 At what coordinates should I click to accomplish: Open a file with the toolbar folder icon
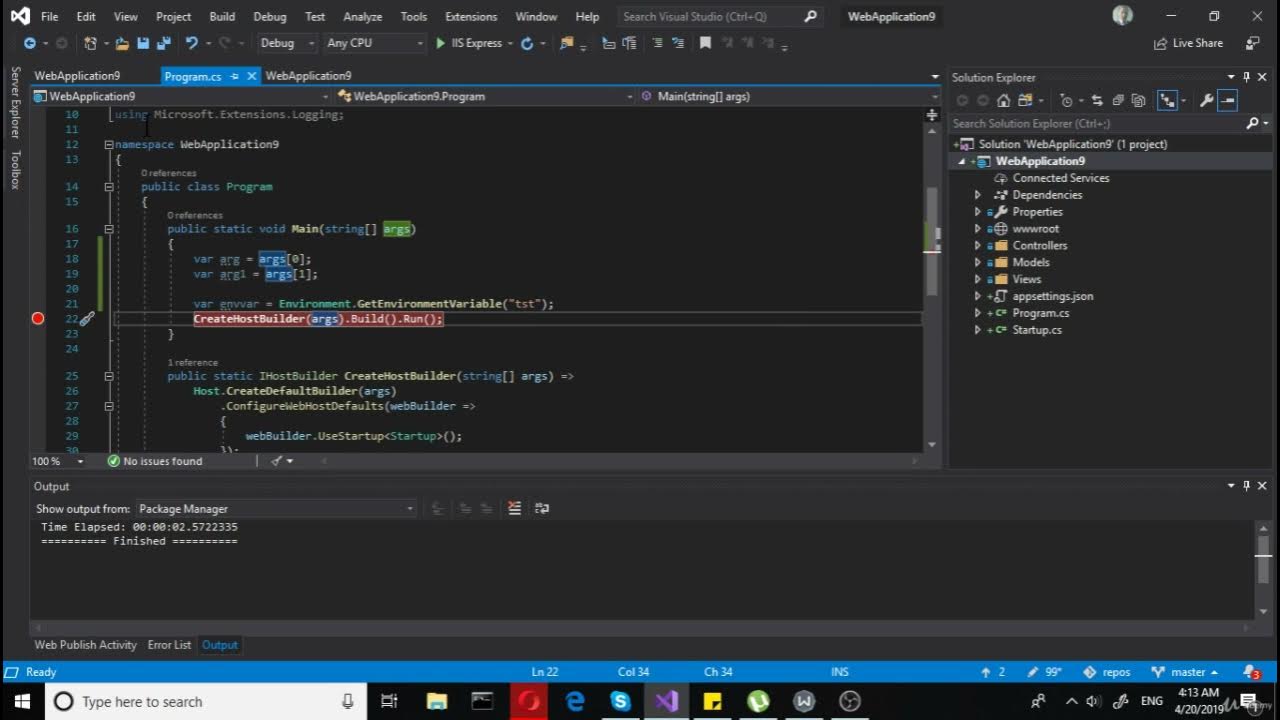coord(122,43)
